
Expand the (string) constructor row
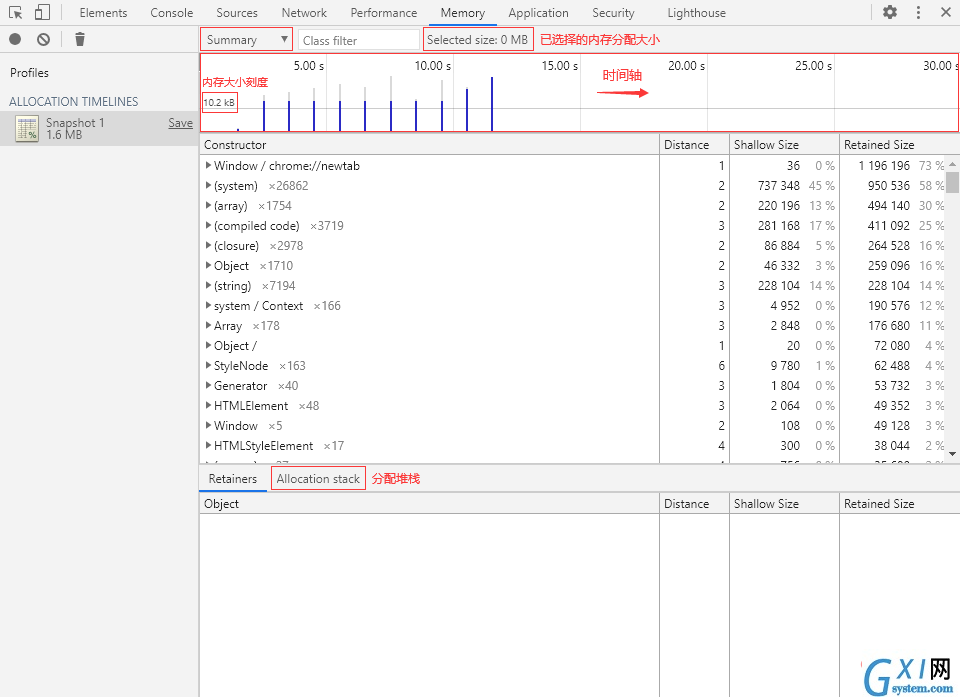[x=208, y=285]
